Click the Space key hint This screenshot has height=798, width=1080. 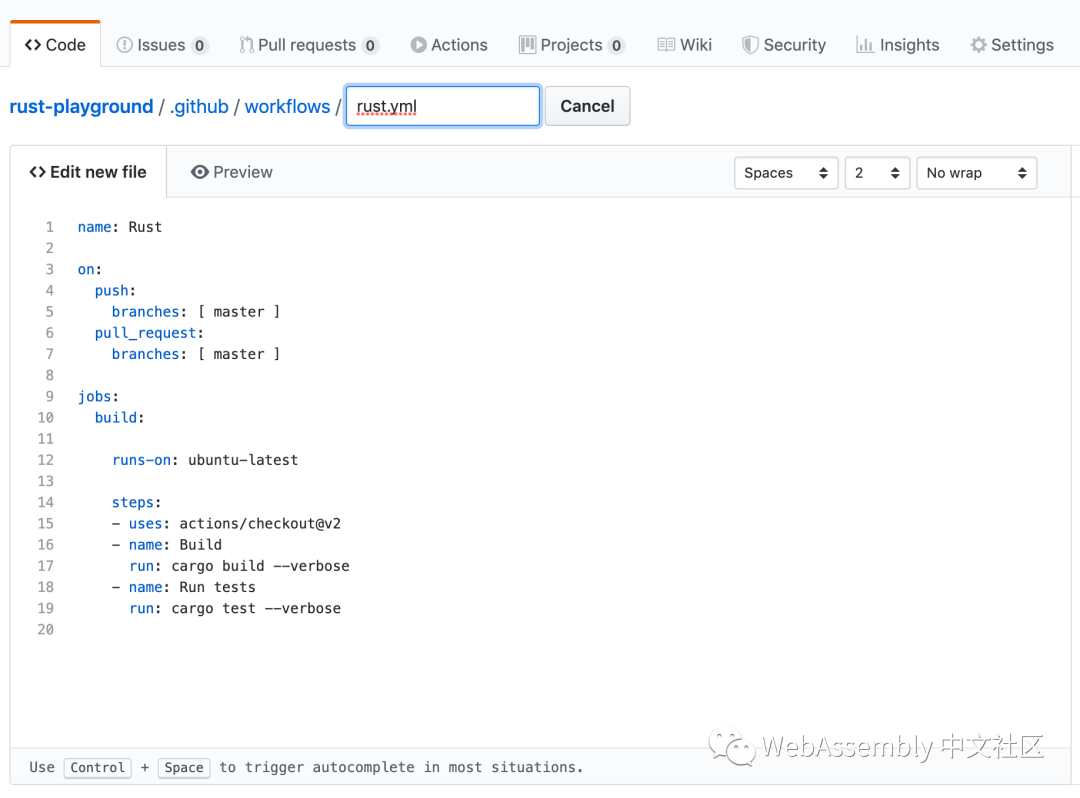[184, 768]
